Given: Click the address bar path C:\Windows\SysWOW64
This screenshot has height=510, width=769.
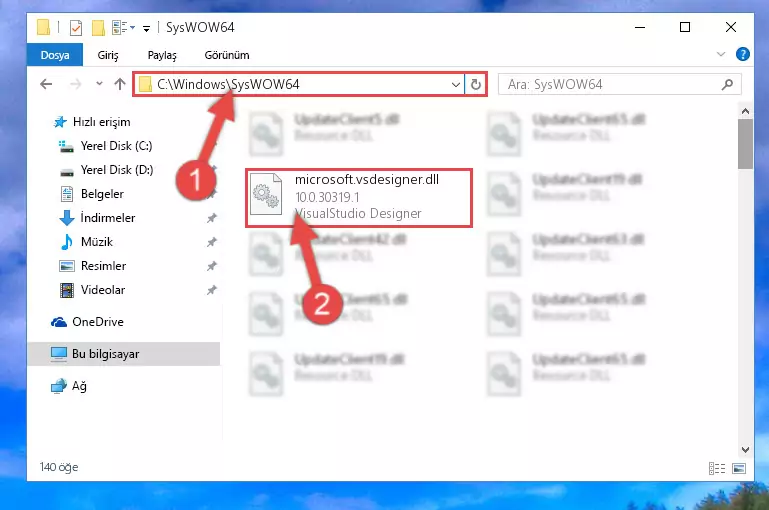Looking at the screenshot, I should click(x=228, y=84).
